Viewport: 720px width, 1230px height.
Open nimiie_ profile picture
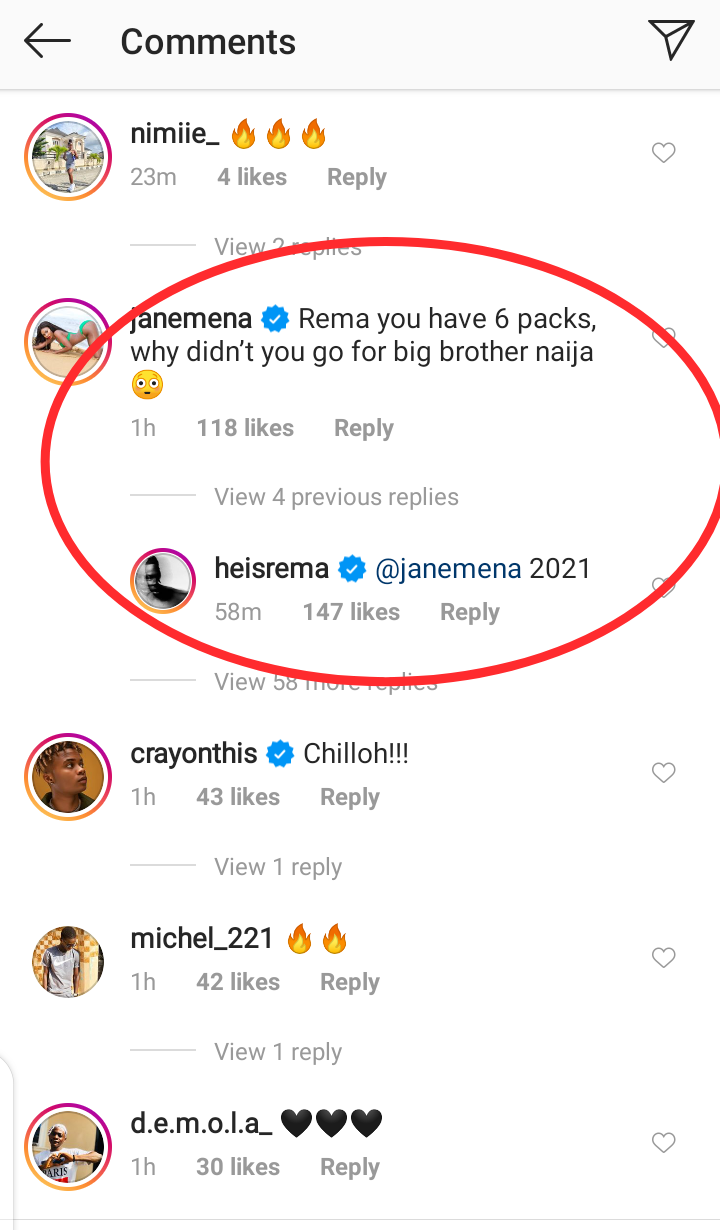[67, 155]
